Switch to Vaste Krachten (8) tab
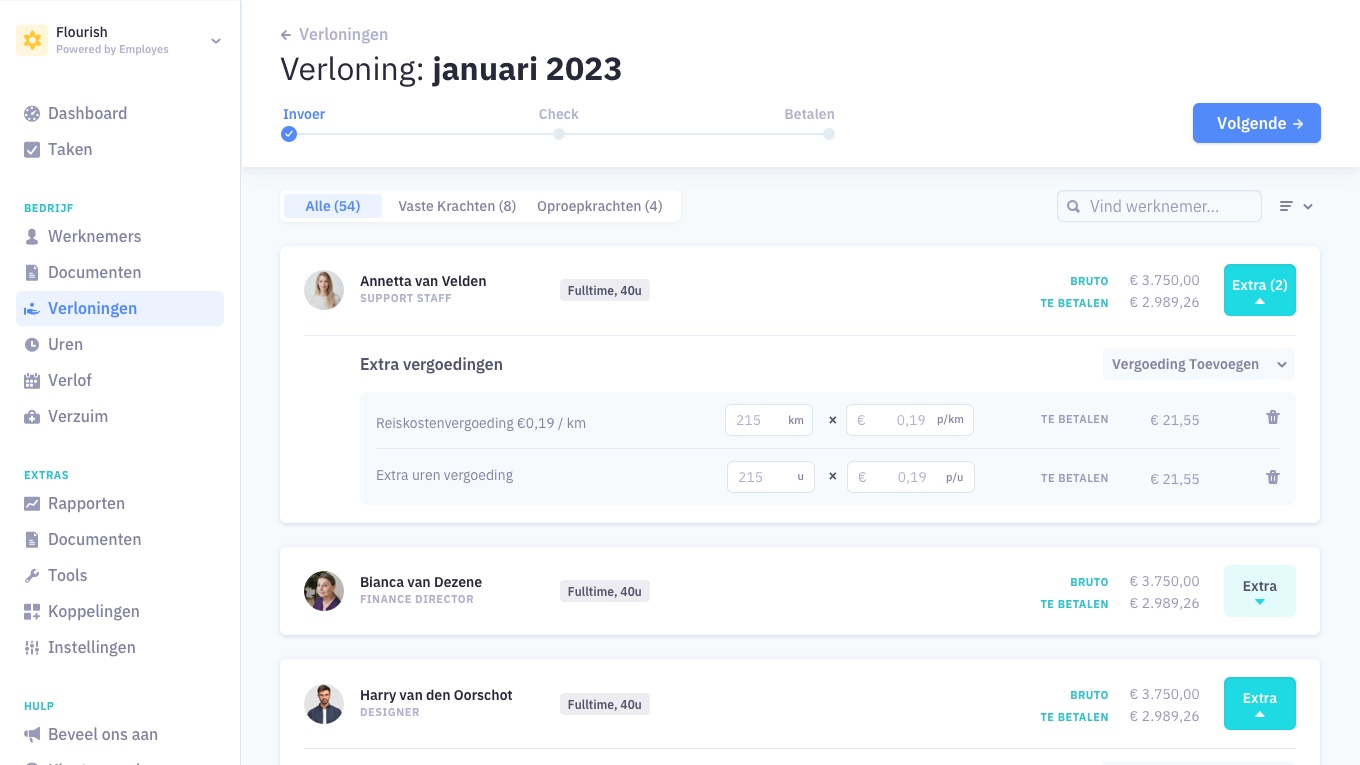The height and width of the screenshot is (765, 1360). click(457, 206)
